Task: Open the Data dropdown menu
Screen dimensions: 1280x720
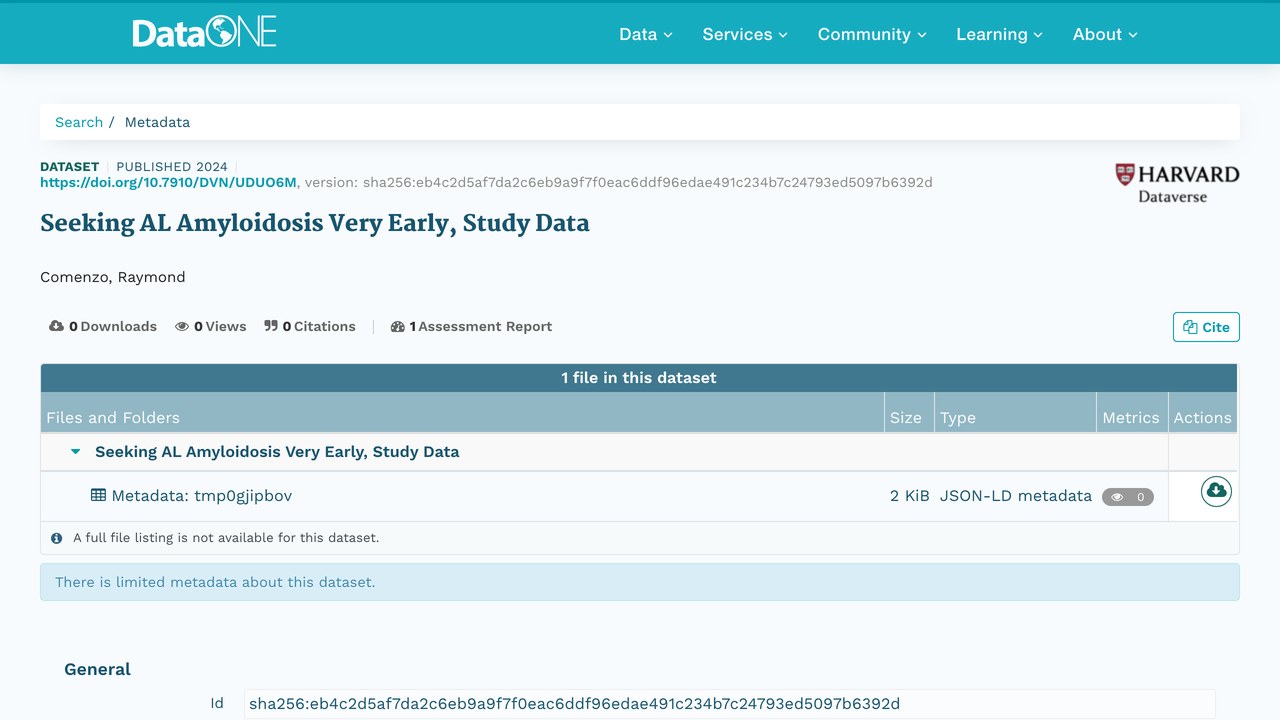Action: pos(646,34)
